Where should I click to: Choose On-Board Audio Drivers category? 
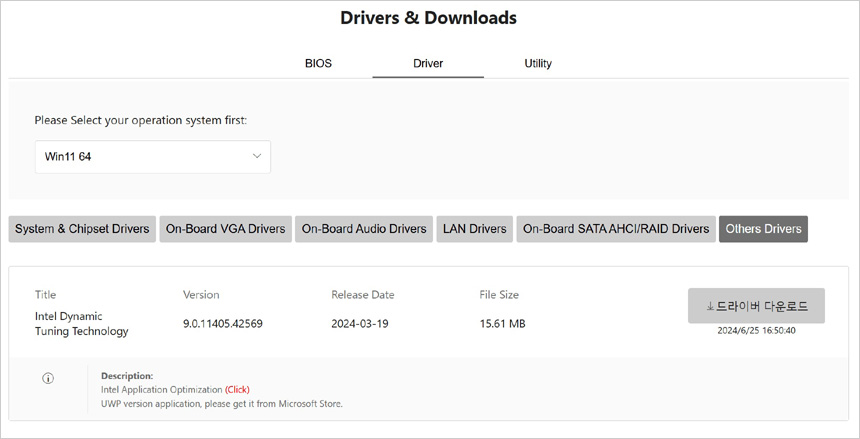364,229
